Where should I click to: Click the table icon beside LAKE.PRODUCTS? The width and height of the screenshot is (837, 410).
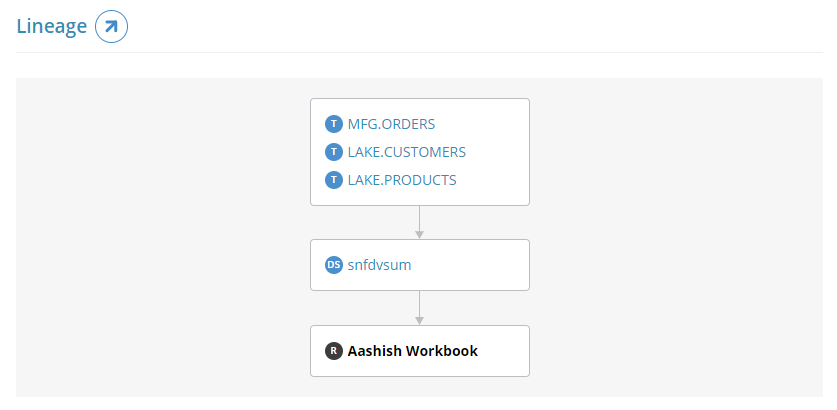coord(334,180)
